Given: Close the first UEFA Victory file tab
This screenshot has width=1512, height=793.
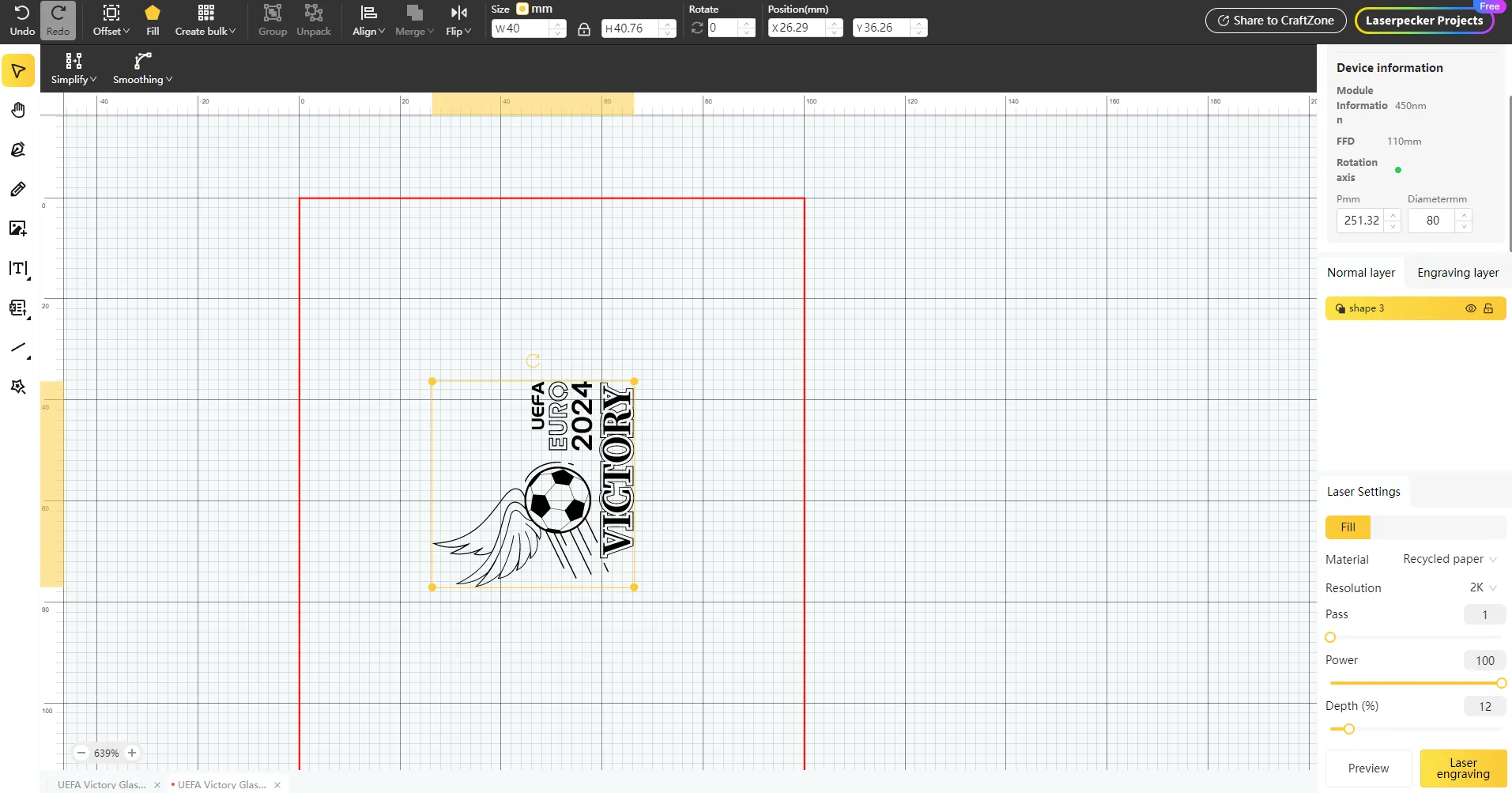Looking at the screenshot, I should point(157,785).
